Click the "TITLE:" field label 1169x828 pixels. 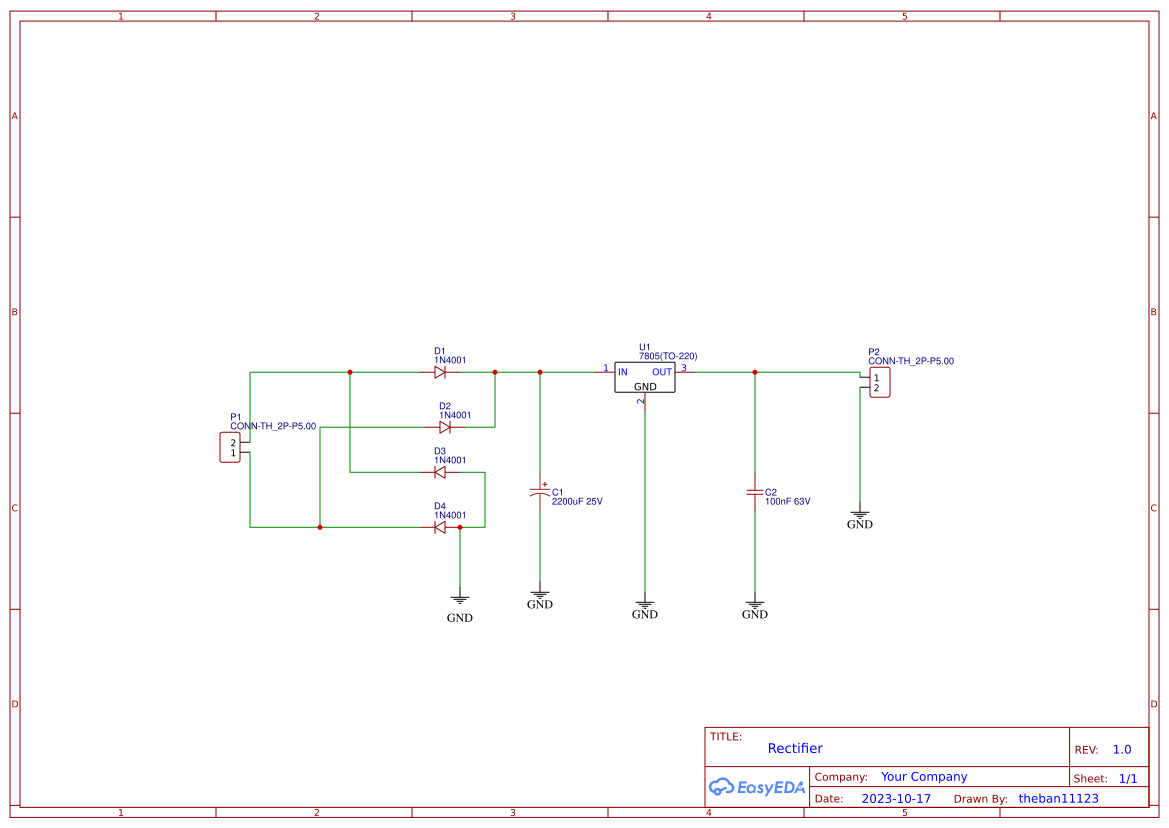coord(725,736)
